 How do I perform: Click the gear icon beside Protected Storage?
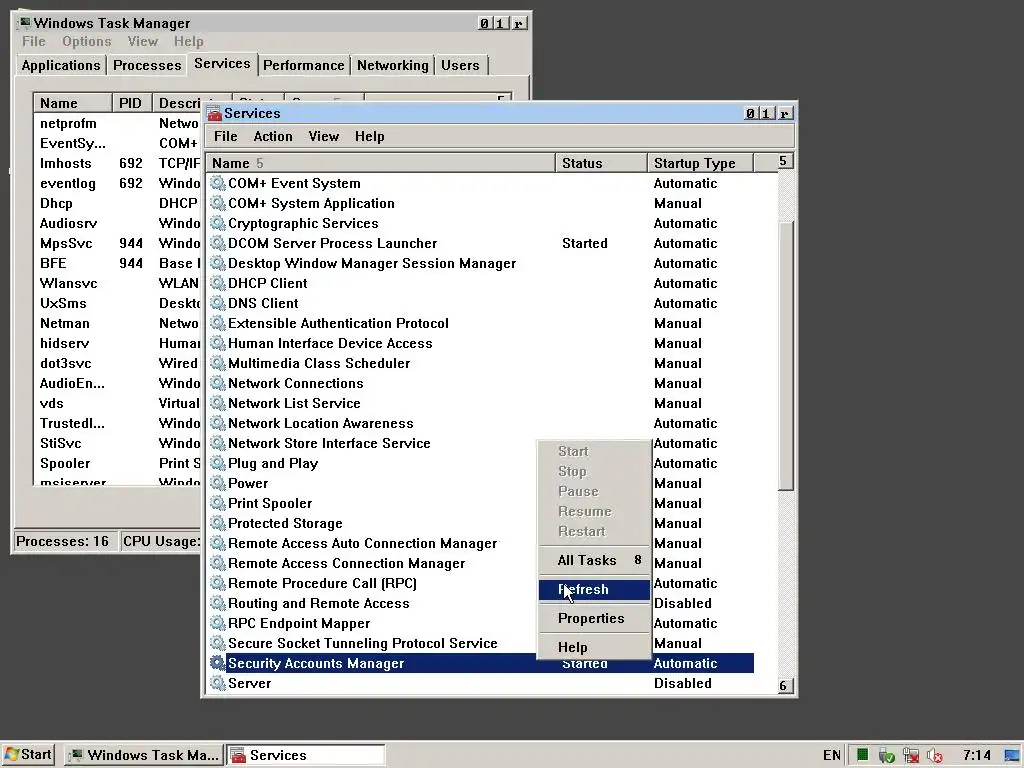tap(217, 523)
